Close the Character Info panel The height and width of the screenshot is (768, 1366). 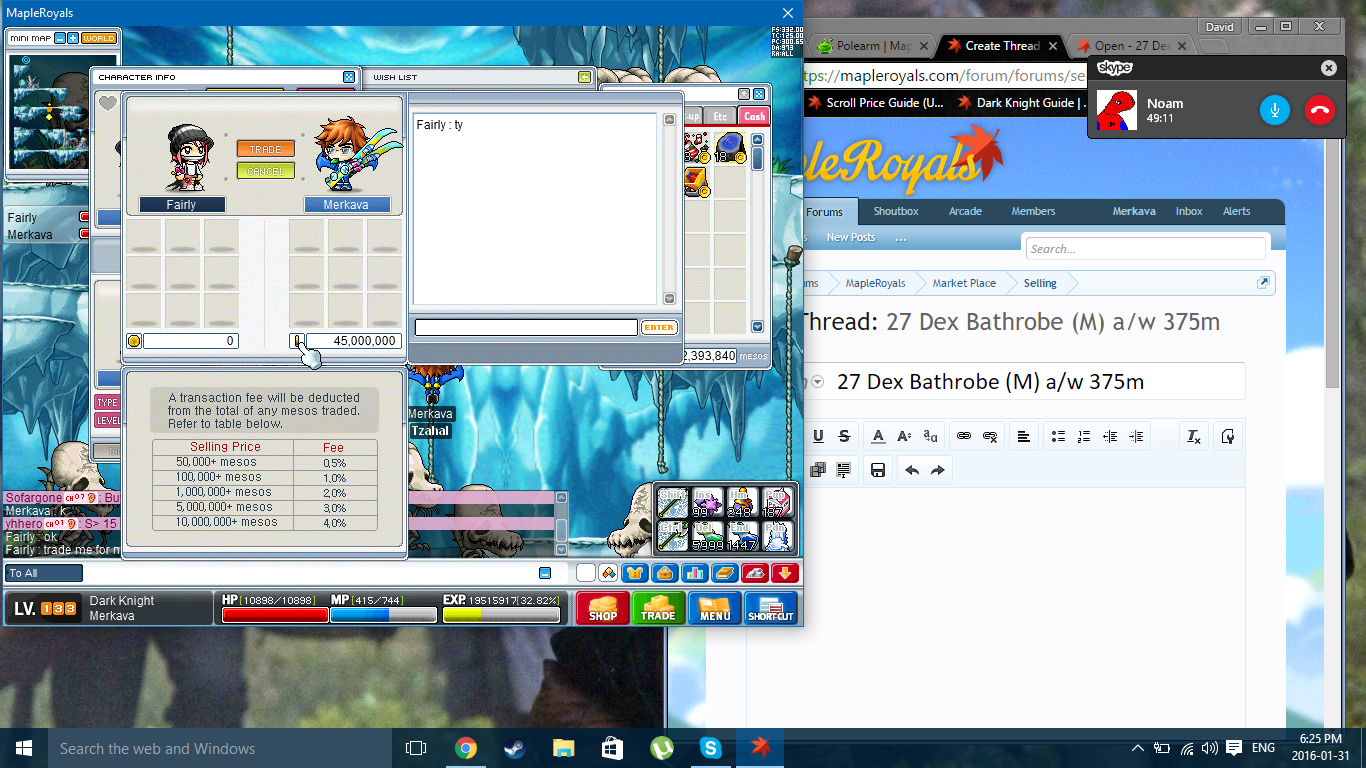tap(349, 77)
